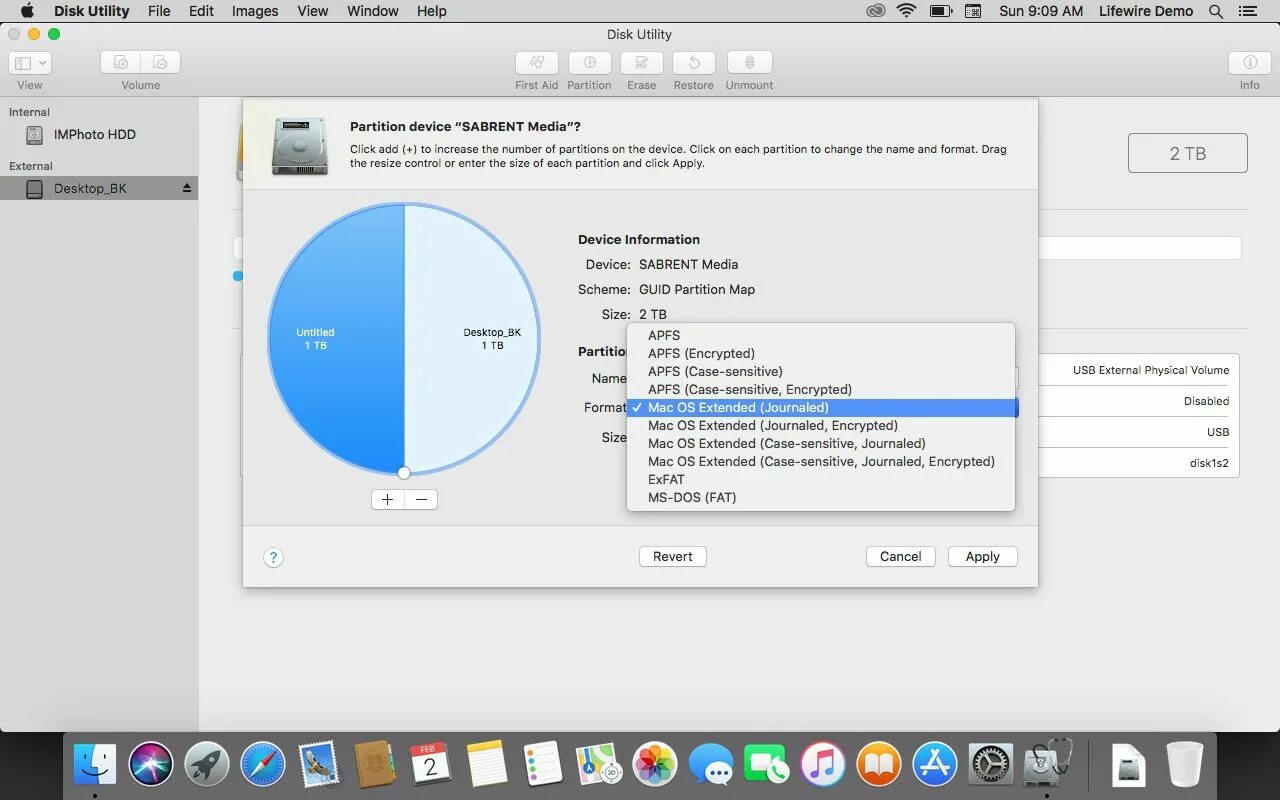The width and height of the screenshot is (1280, 800).
Task: Click the pie chart resize handle
Action: 404,473
